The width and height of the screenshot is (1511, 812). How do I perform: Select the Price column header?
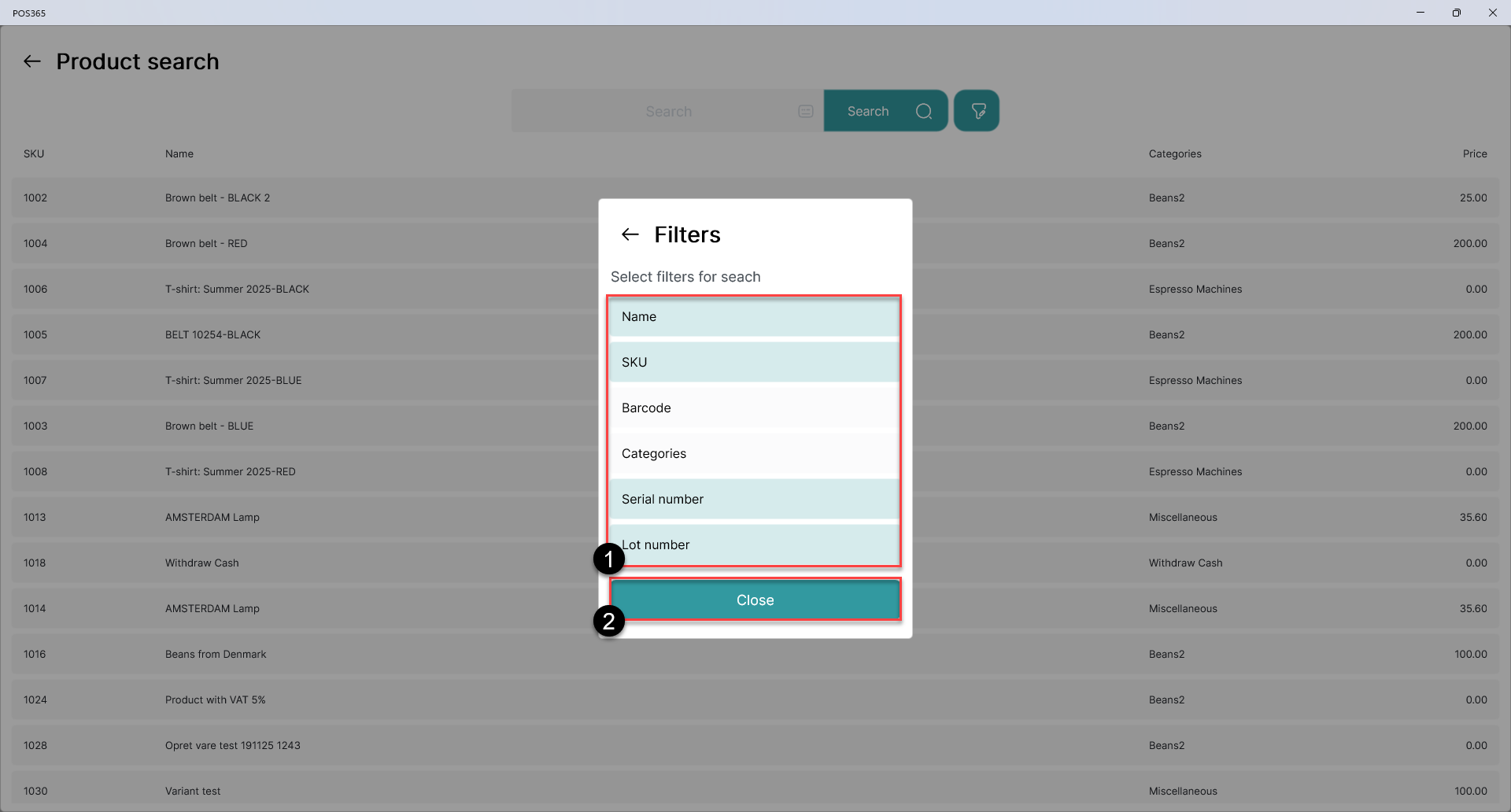(1475, 153)
